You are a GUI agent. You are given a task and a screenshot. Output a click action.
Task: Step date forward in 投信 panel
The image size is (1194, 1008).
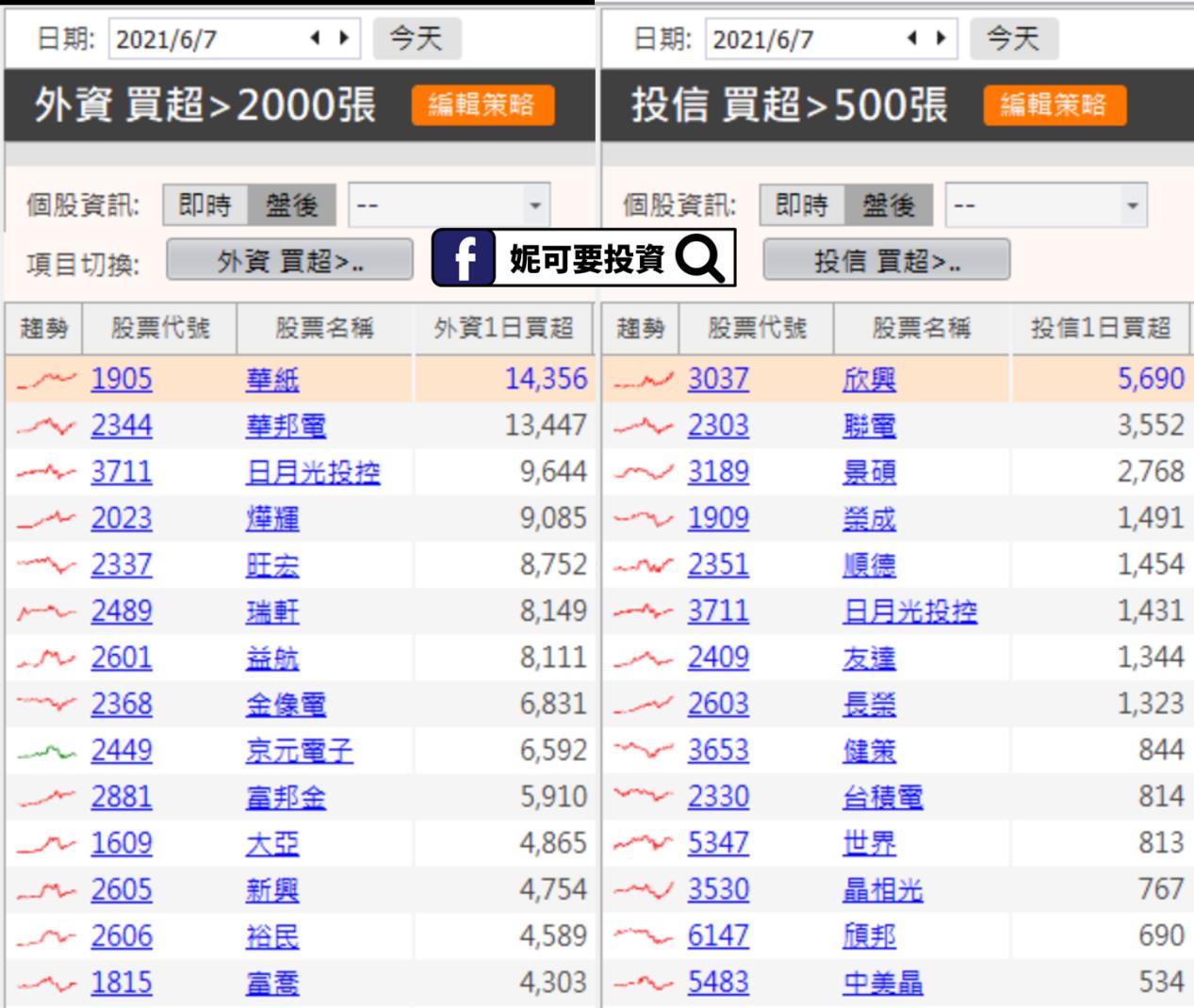(x=940, y=39)
